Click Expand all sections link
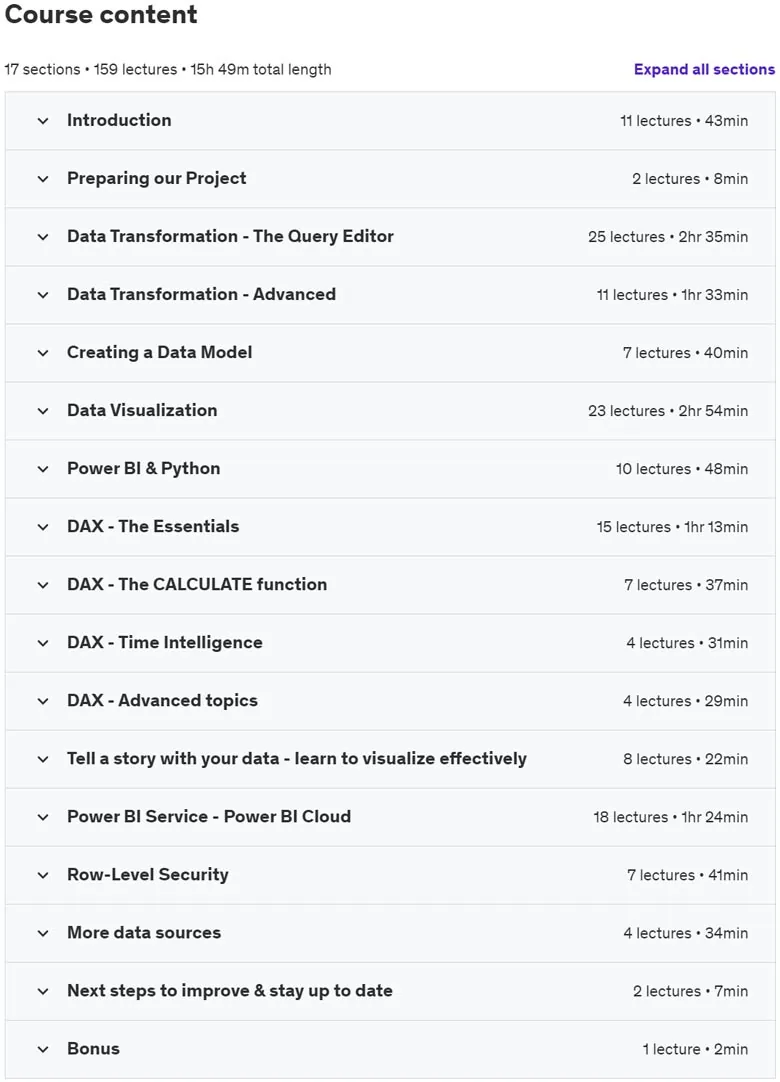This screenshot has height=1082, width=780. coord(704,69)
